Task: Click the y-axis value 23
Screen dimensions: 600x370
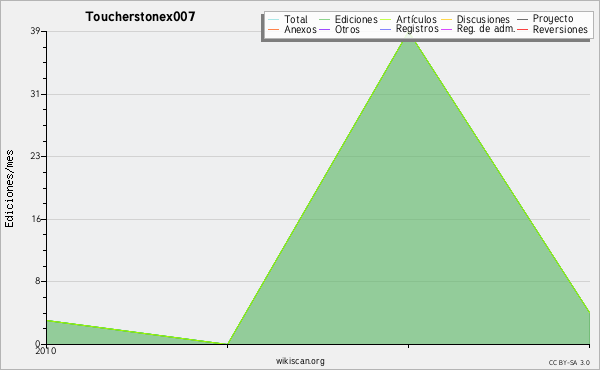Action: (35, 156)
